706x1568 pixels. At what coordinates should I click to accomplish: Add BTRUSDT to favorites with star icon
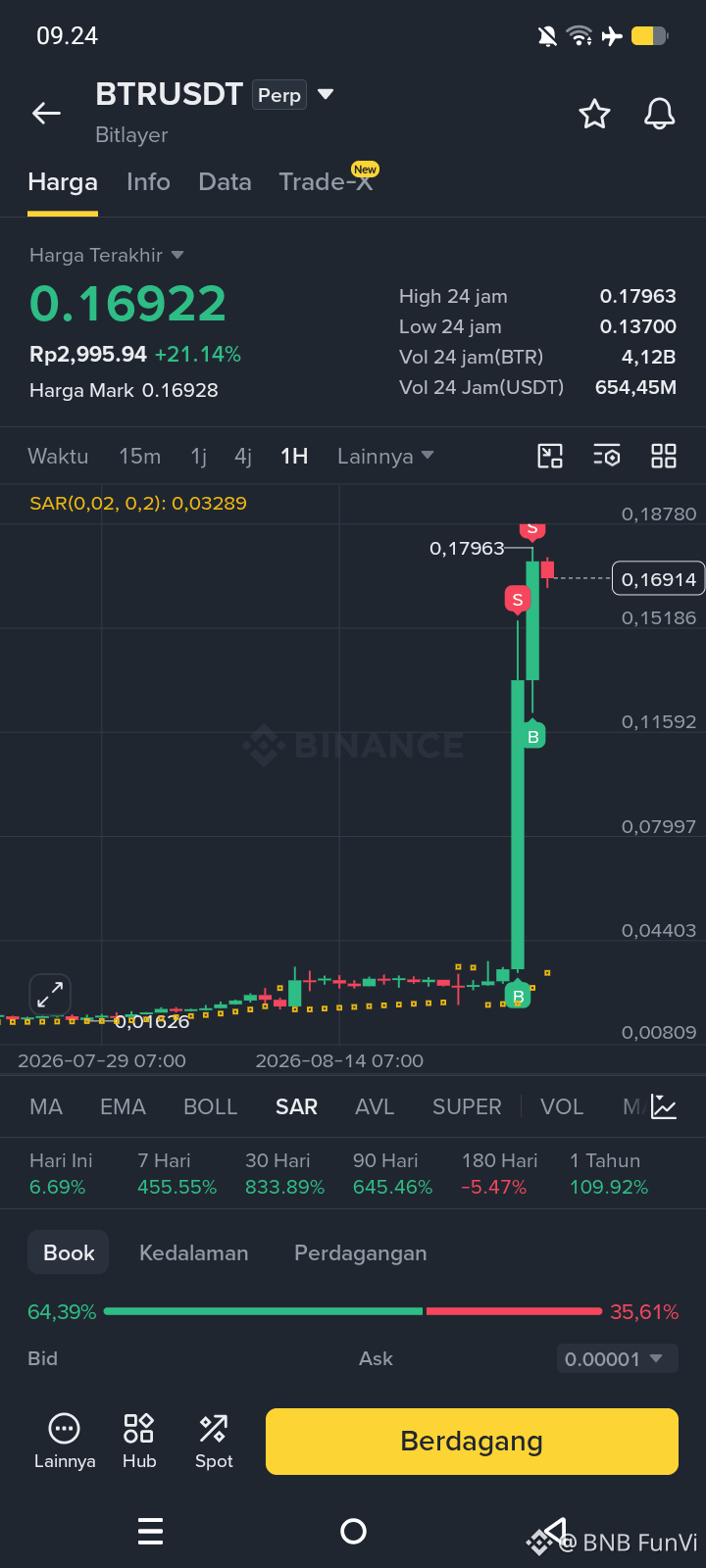click(594, 115)
